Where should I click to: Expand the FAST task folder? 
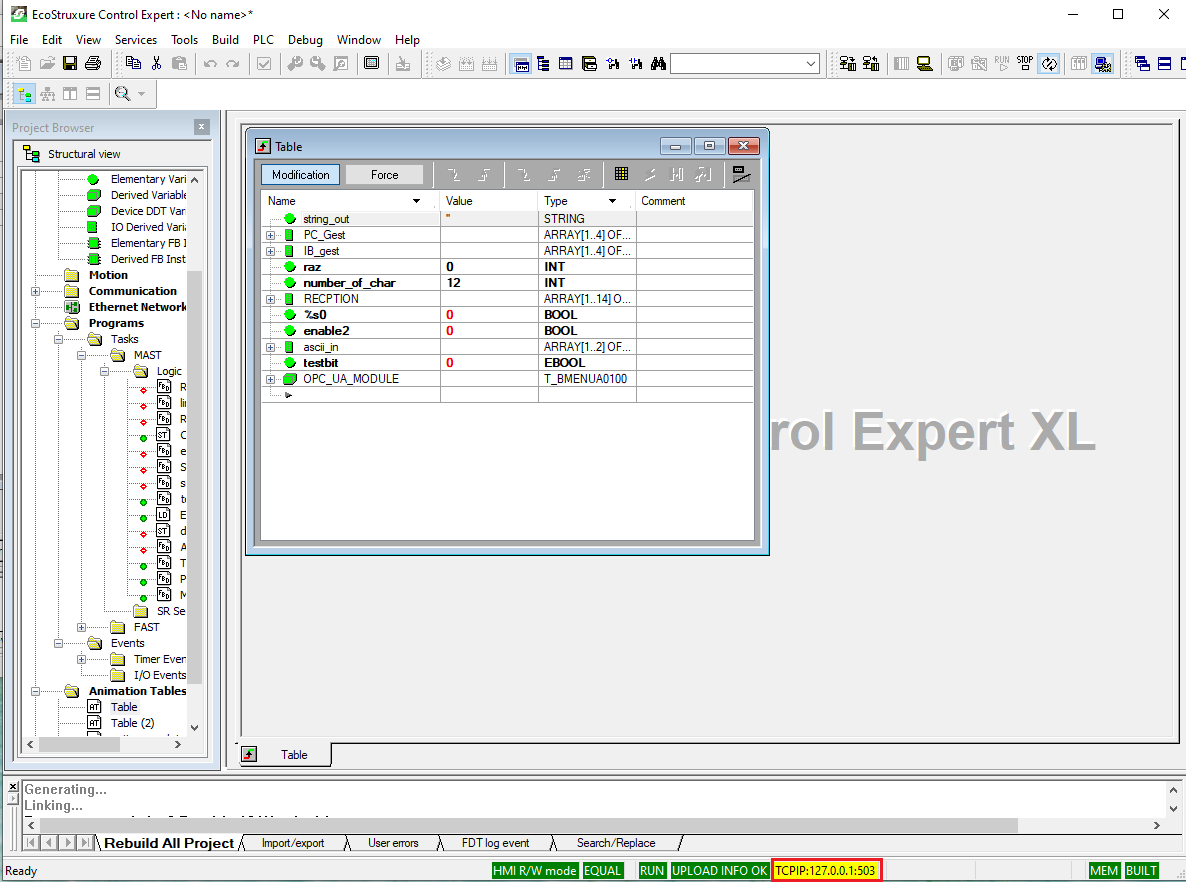(x=81, y=627)
